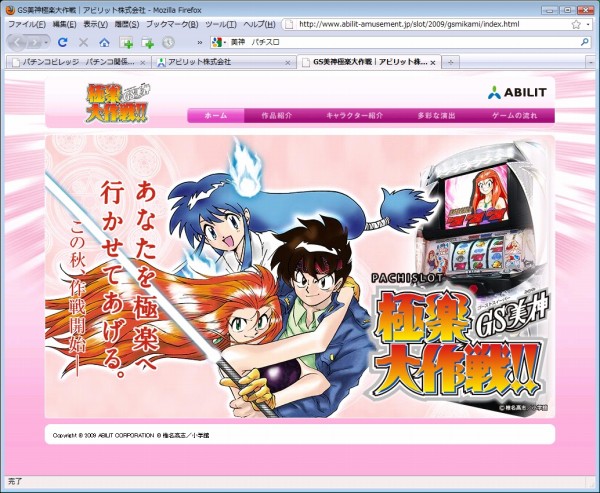This screenshot has height=493, width=600.
Task: Open the Google search engine dropdown
Action: coord(219,42)
